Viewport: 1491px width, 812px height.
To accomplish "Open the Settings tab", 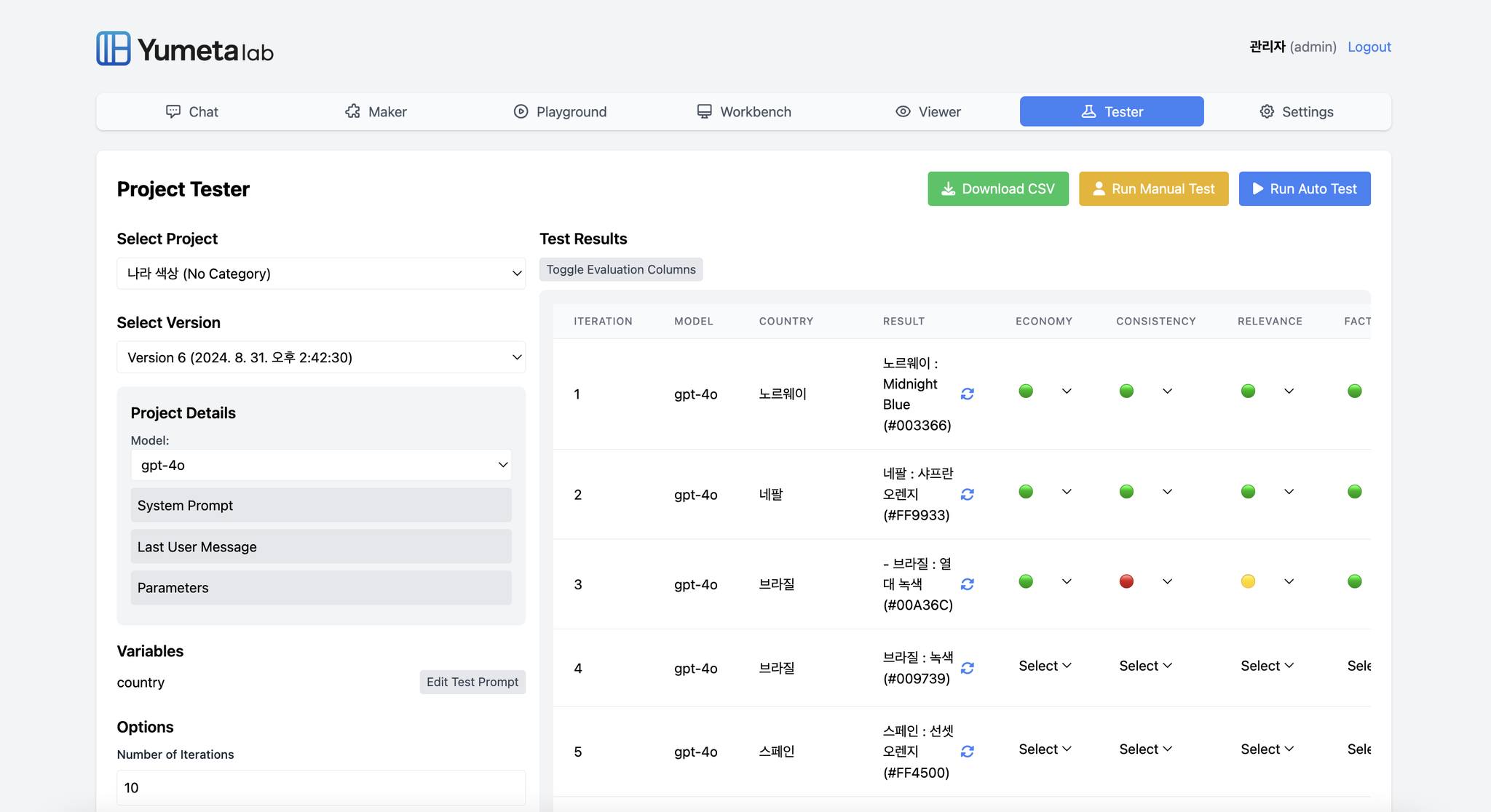I will (x=1296, y=111).
